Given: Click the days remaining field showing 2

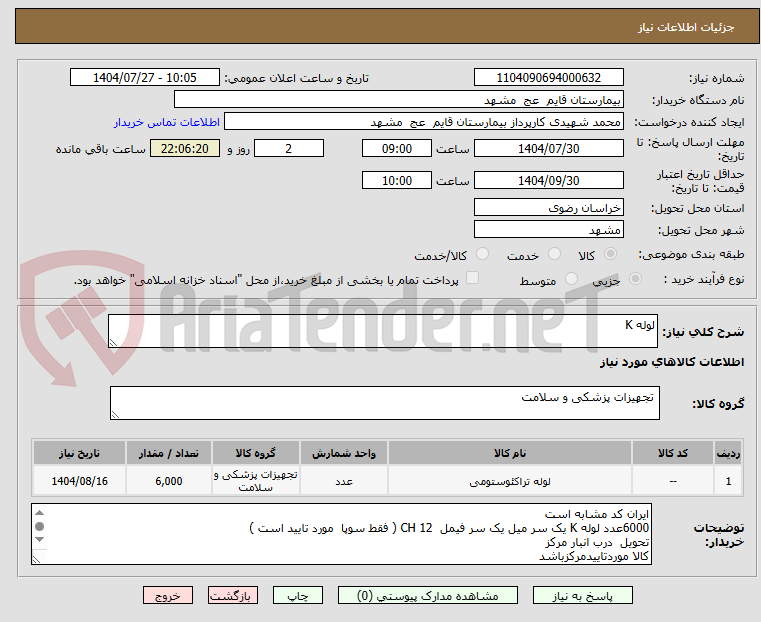Looking at the screenshot, I should 289,148.
